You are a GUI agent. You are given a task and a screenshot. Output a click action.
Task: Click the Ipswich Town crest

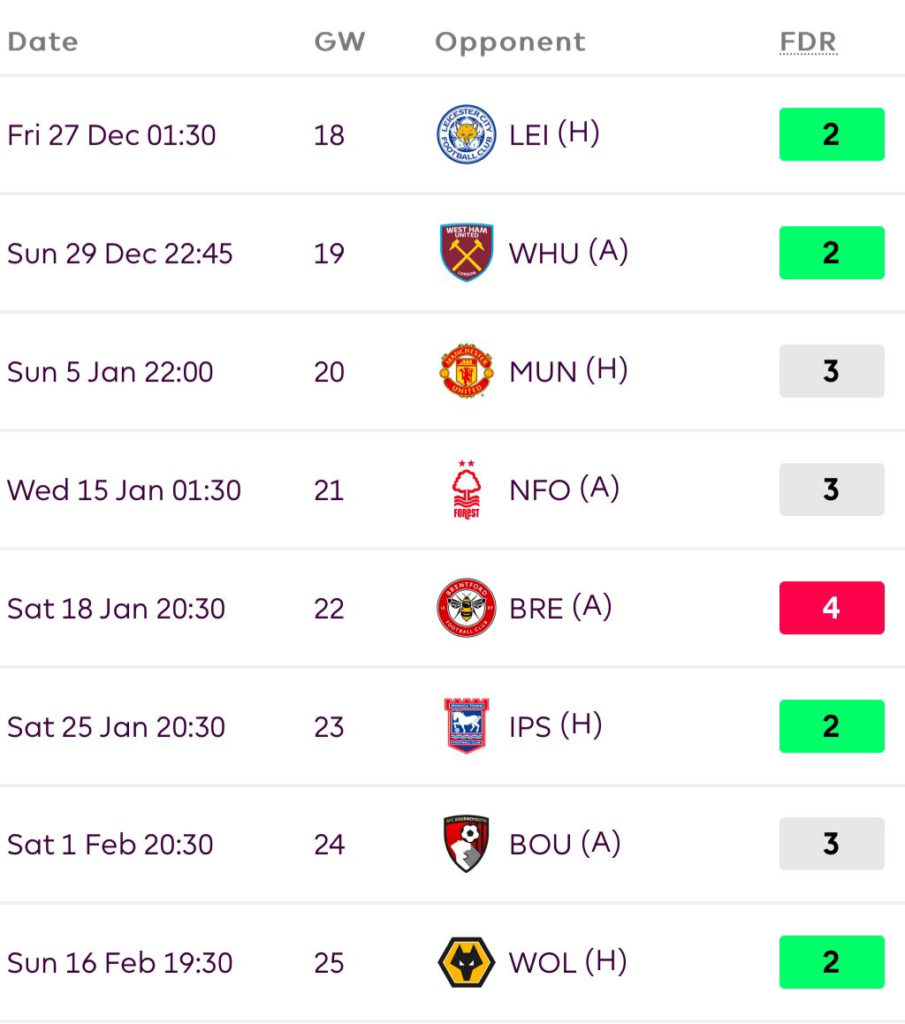click(466, 726)
